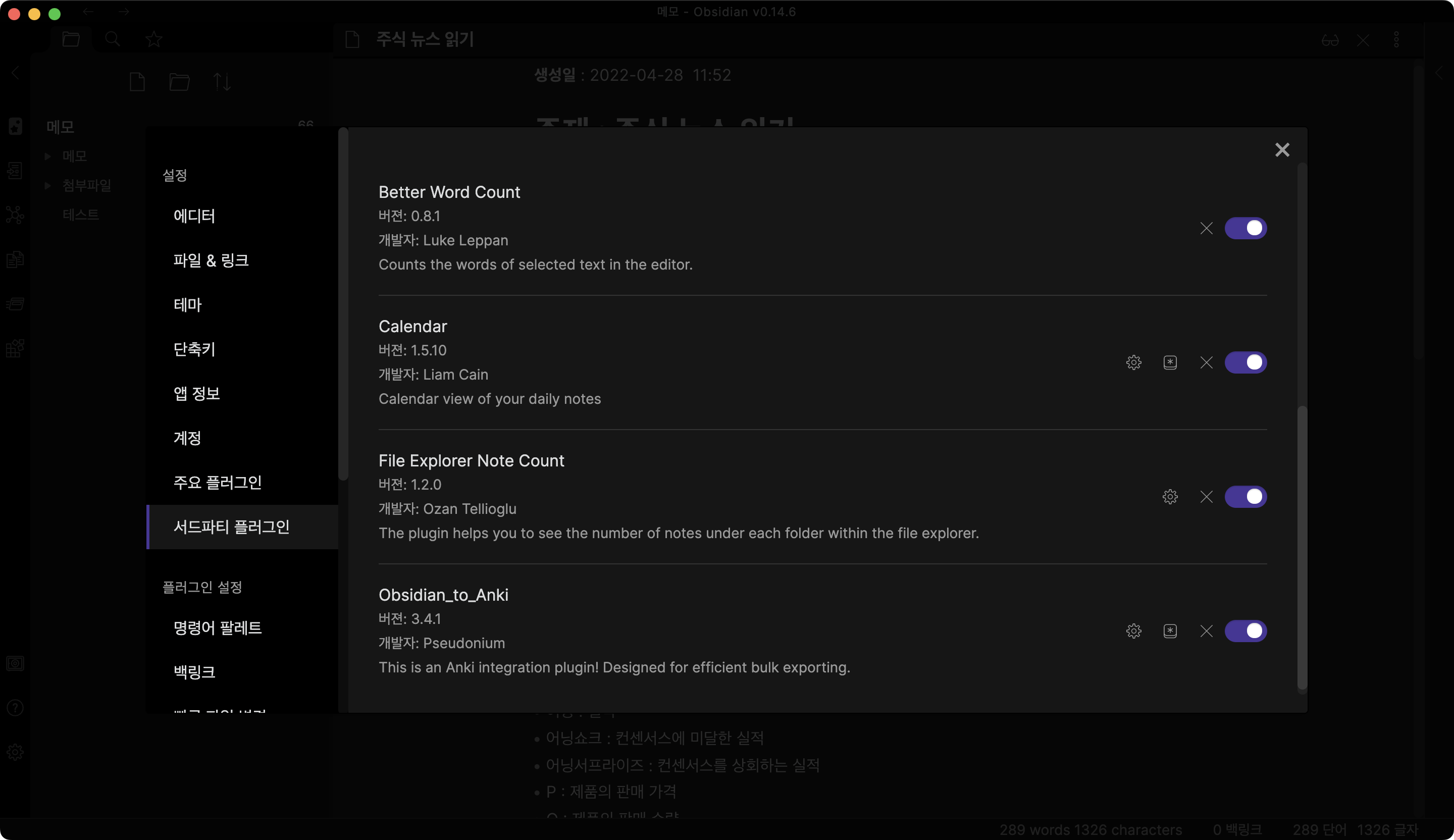
Task: Go to 명령어 팔레트 plugin settings
Action: 218,627
